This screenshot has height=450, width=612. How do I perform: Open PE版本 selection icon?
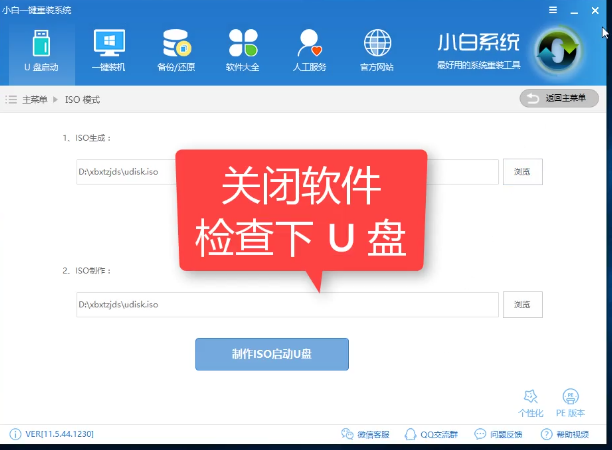(x=571, y=403)
